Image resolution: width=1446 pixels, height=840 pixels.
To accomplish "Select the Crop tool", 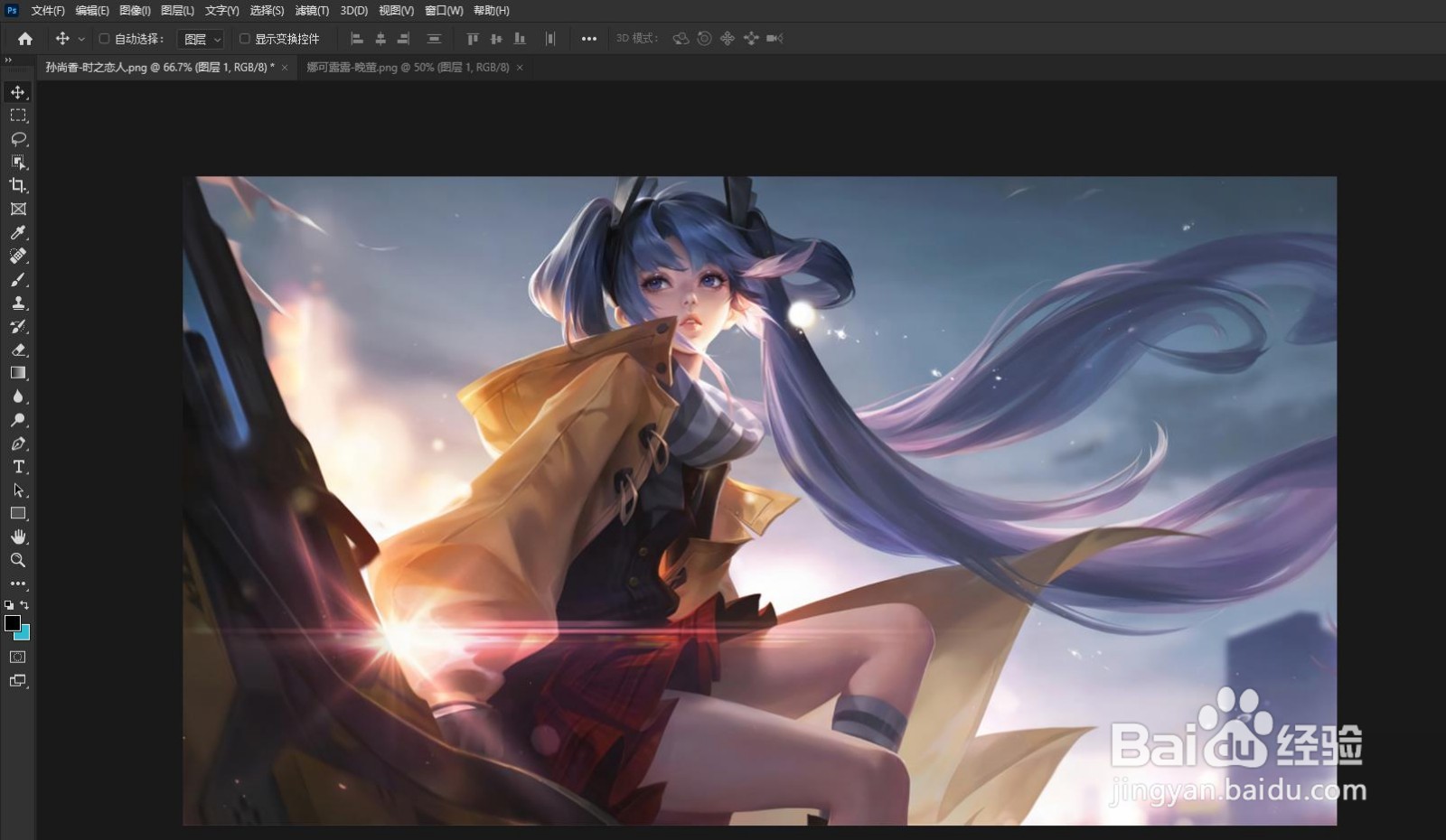I will pos(18,185).
